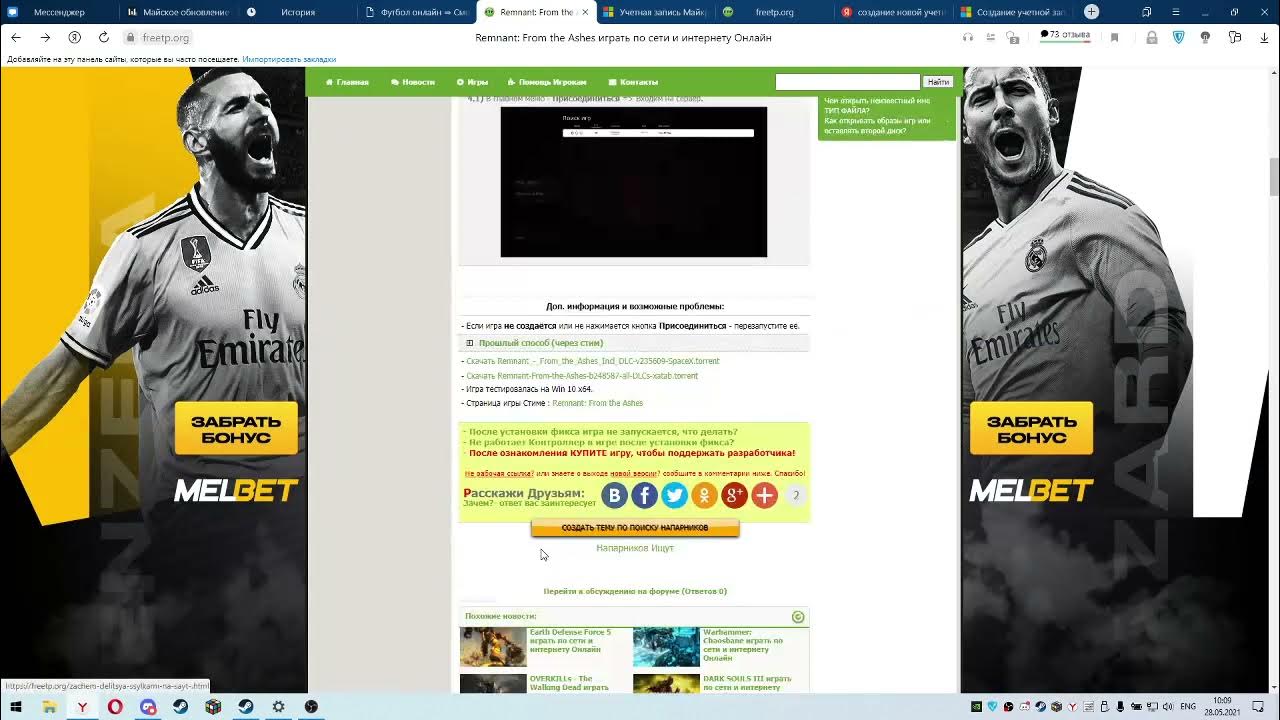1280x720 pixels.
Task: Switch to the Майское обновление tab
Action: pos(177,12)
